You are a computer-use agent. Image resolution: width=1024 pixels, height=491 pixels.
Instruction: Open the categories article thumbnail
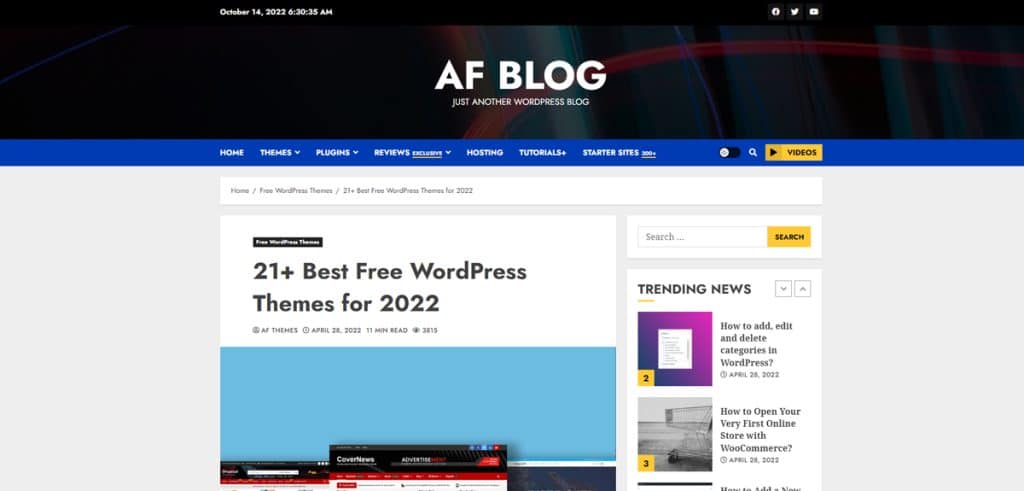(x=675, y=349)
